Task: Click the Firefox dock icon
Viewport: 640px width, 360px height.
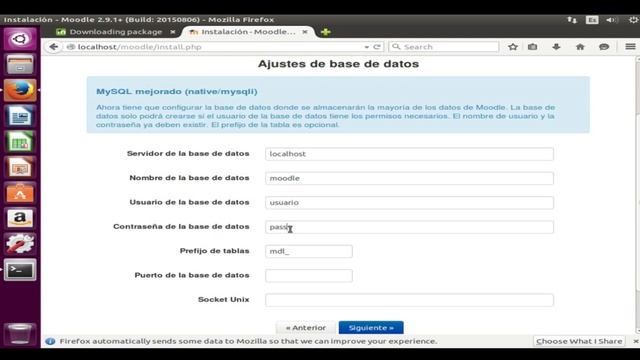Action: point(20,90)
